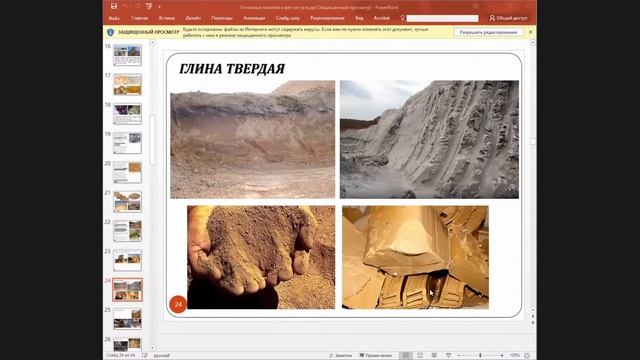Click the slide counter in the status bar
The width and height of the screenshot is (640, 360).
tap(120, 356)
